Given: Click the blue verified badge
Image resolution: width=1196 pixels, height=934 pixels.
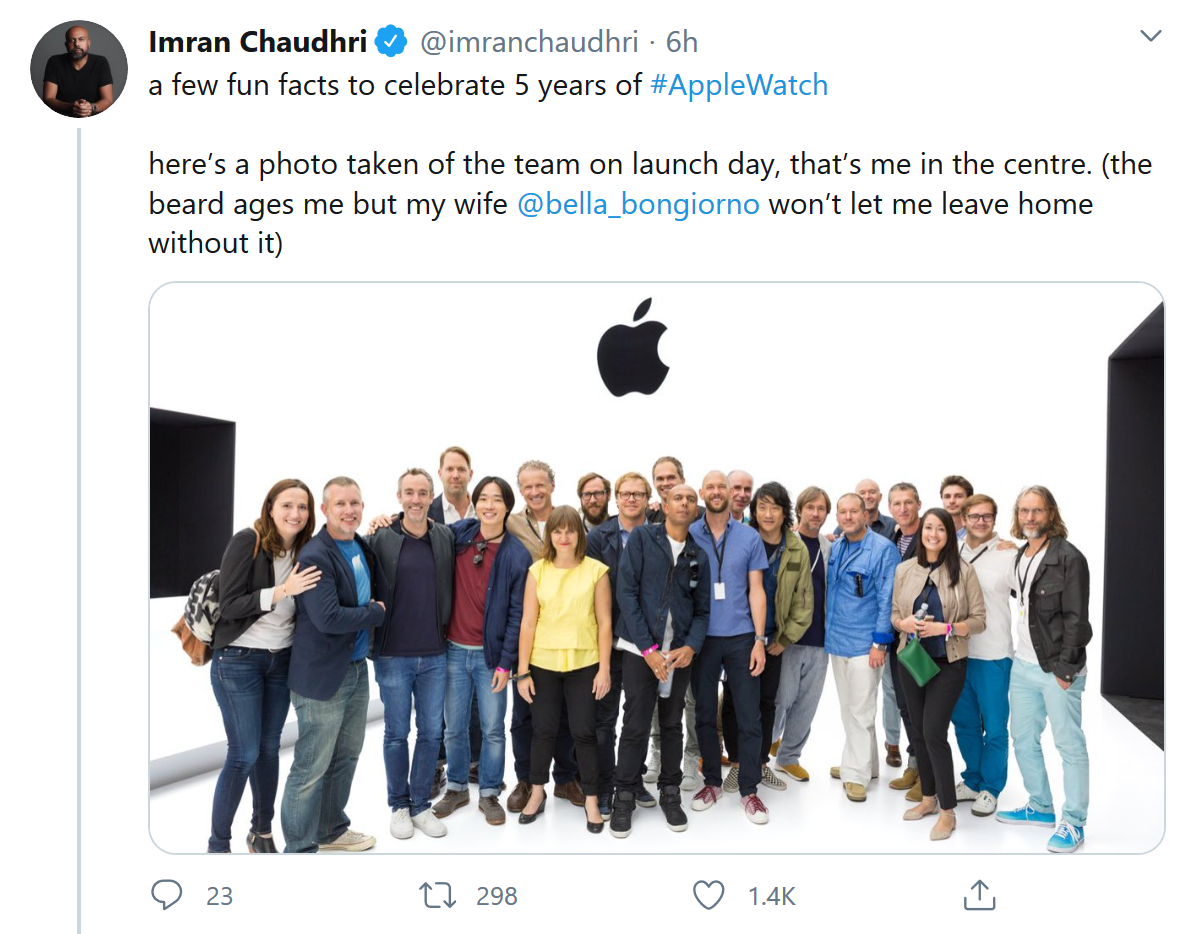Looking at the screenshot, I should (390, 42).
